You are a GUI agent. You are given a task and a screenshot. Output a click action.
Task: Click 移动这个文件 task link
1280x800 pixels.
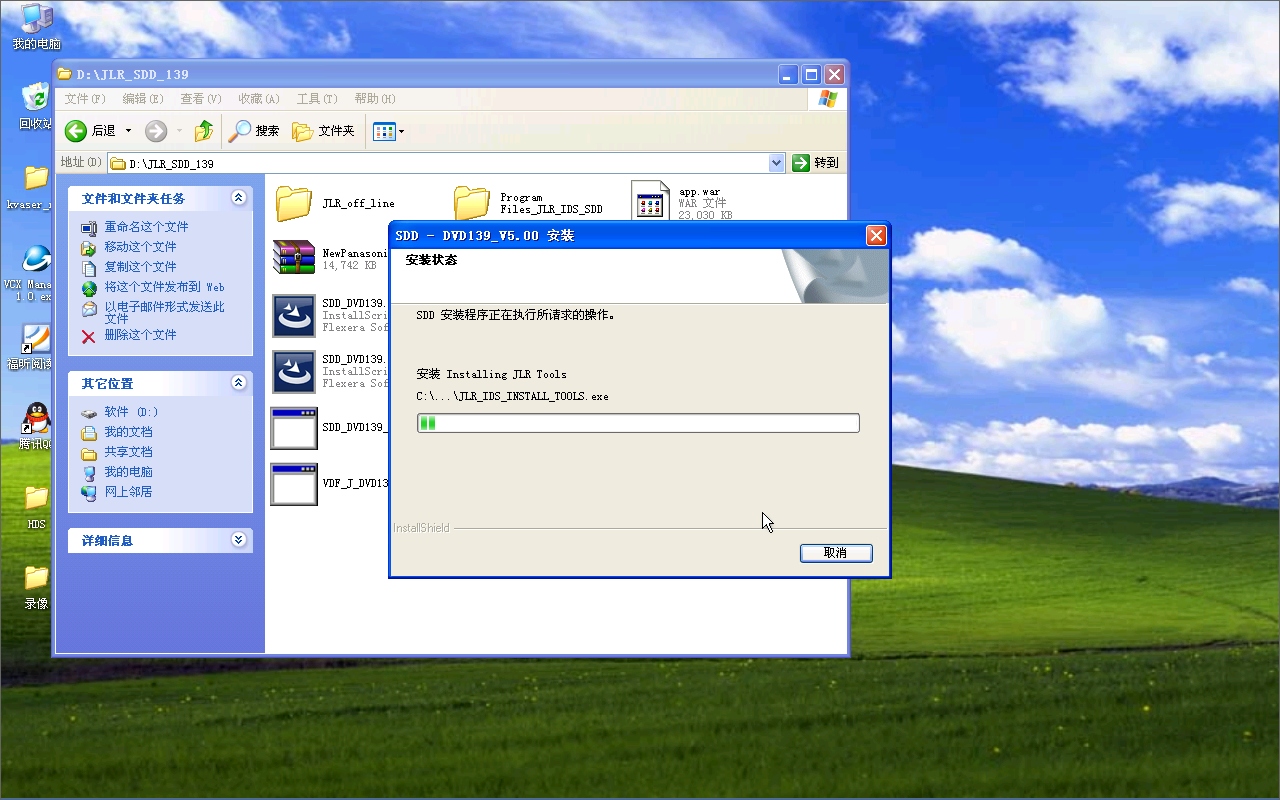click(x=140, y=247)
